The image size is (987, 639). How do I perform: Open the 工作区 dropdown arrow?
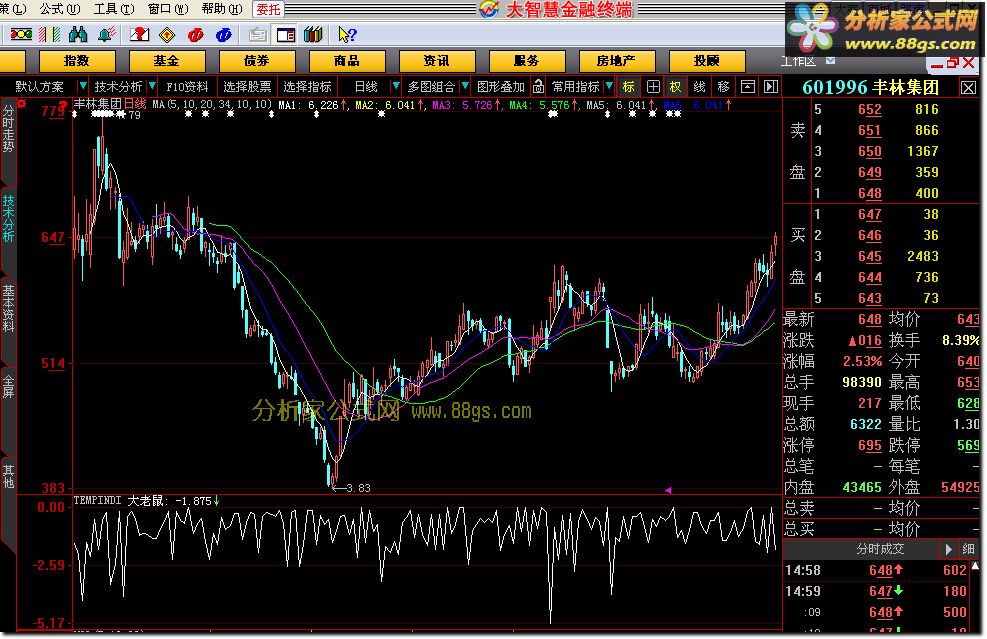click(830, 60)
